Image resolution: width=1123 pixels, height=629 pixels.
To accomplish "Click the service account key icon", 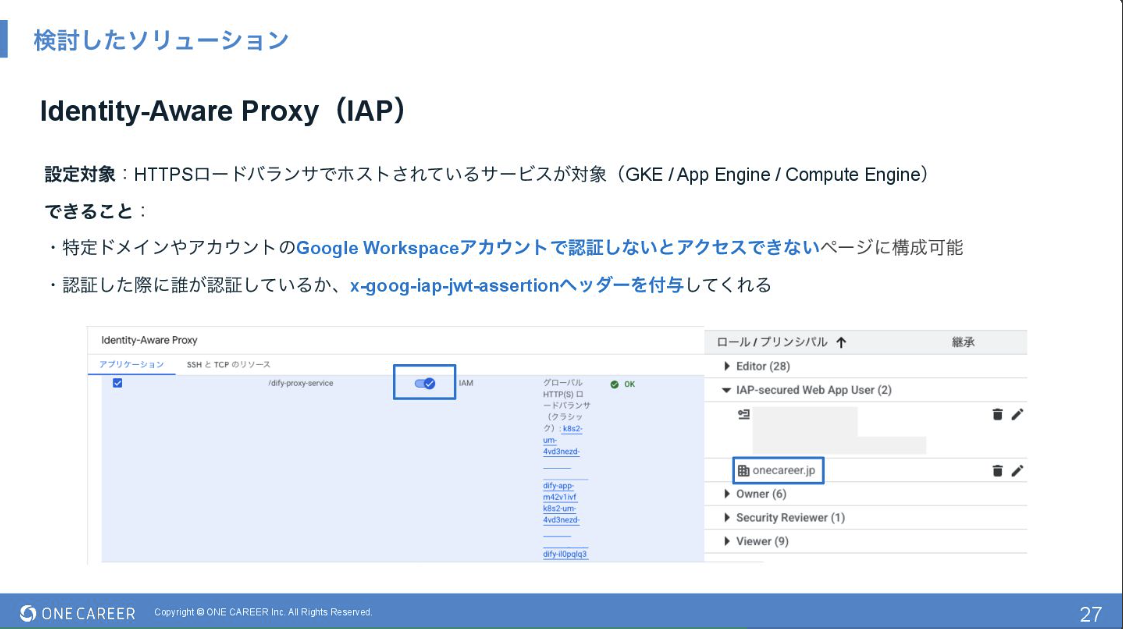I will pos(743,414).
